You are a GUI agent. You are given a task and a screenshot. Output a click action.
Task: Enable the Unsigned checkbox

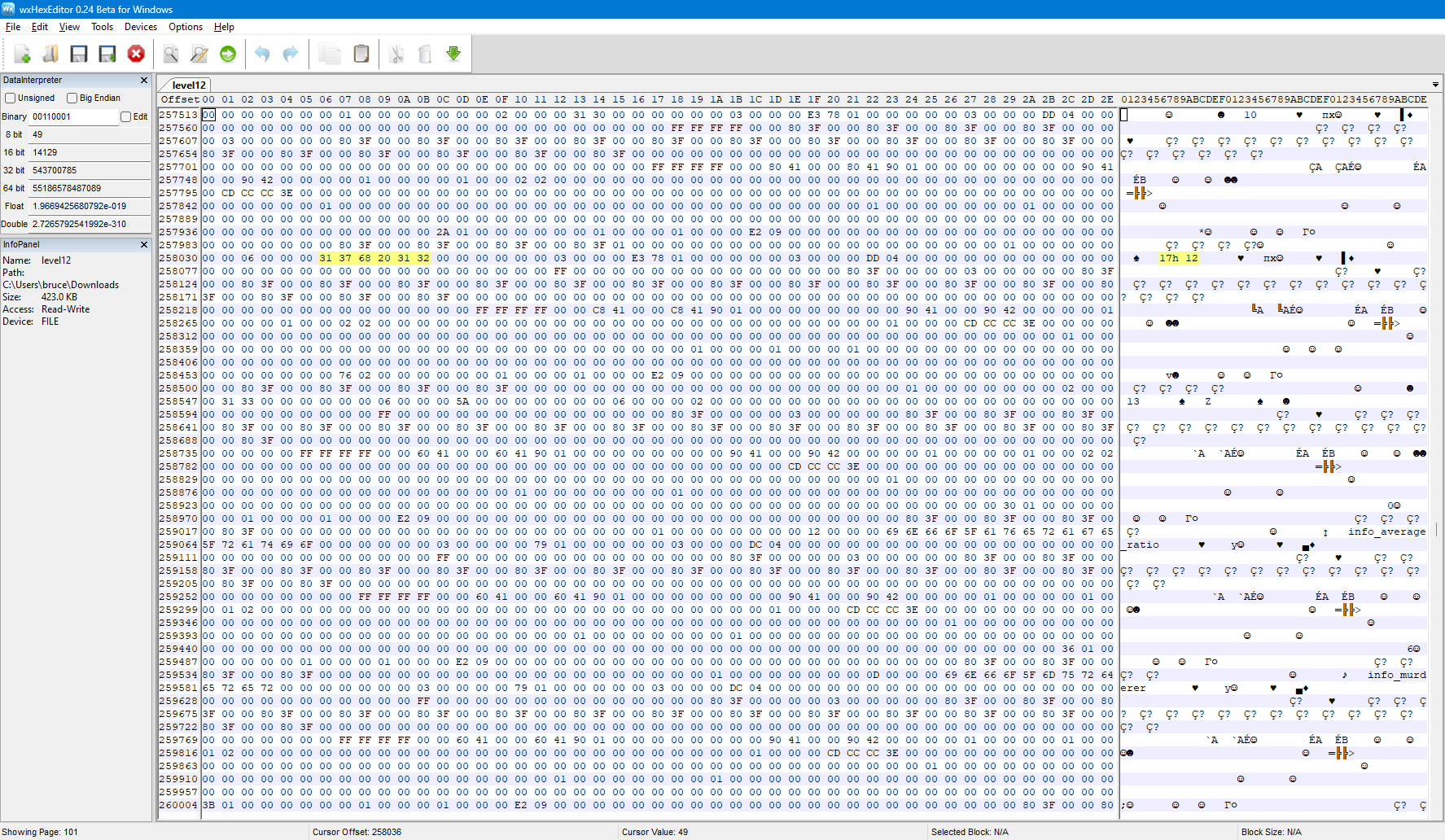click(x=11, y=98)
